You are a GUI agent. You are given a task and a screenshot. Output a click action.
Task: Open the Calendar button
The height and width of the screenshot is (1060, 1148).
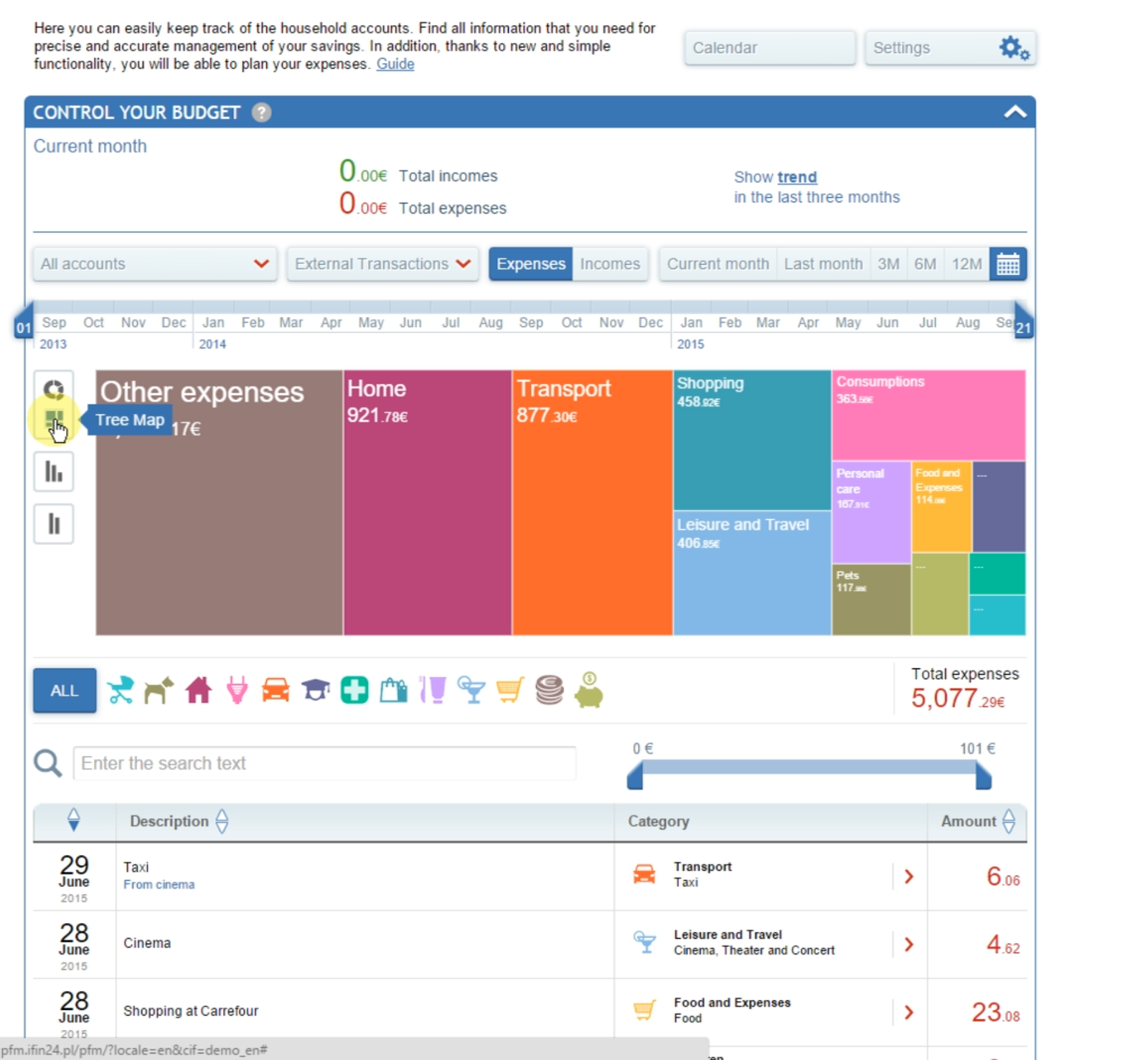pos(770,48)
